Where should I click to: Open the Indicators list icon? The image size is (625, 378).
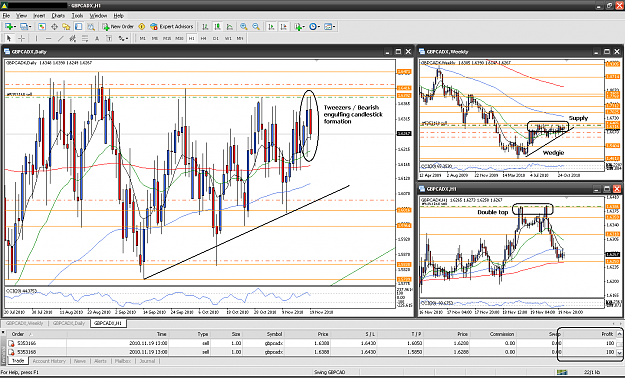297,27
